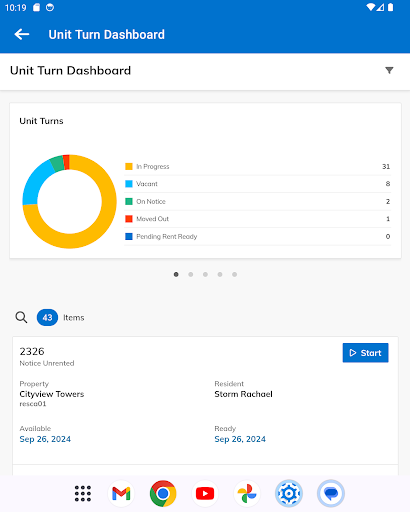Select the In Progress legend entry
Screen dimensions: 410x512
(x=257, y=166)
